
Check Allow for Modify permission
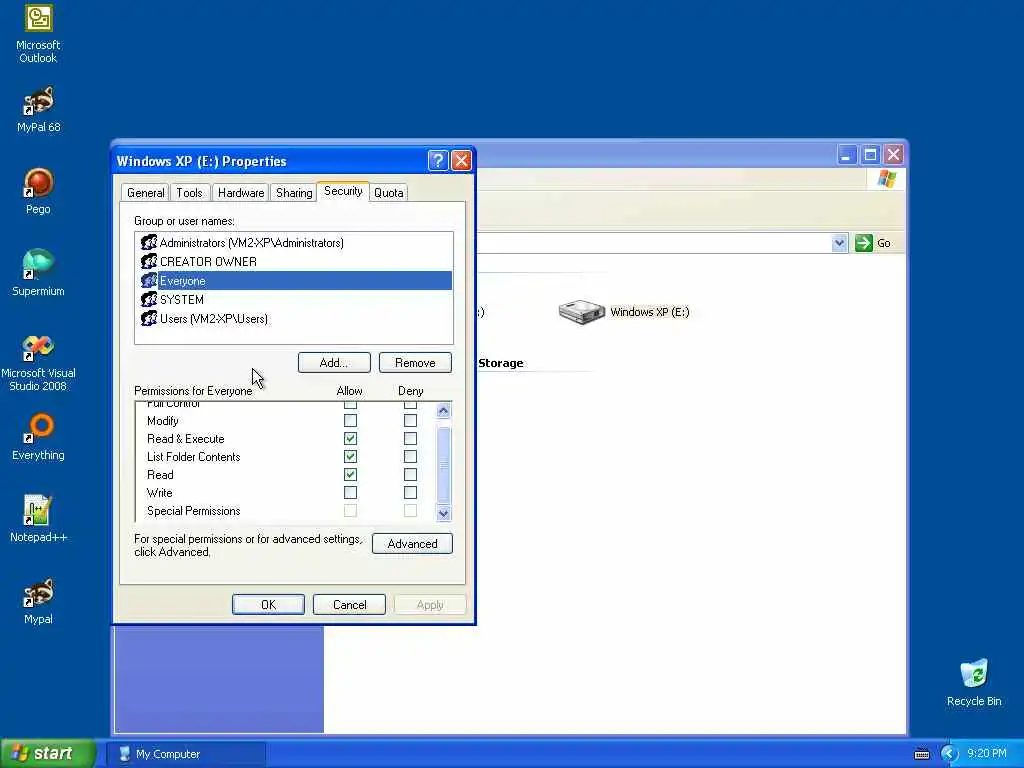[350, 421]
